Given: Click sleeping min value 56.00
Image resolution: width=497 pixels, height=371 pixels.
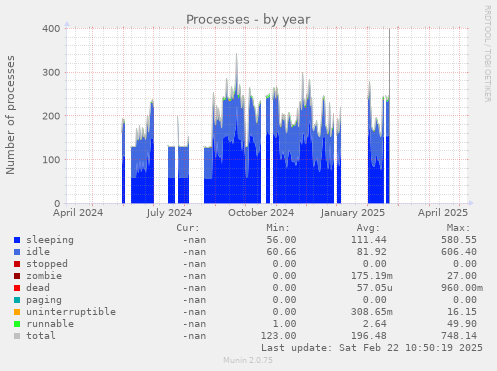Looking at the screenshot, I should (x=281, y=240).
